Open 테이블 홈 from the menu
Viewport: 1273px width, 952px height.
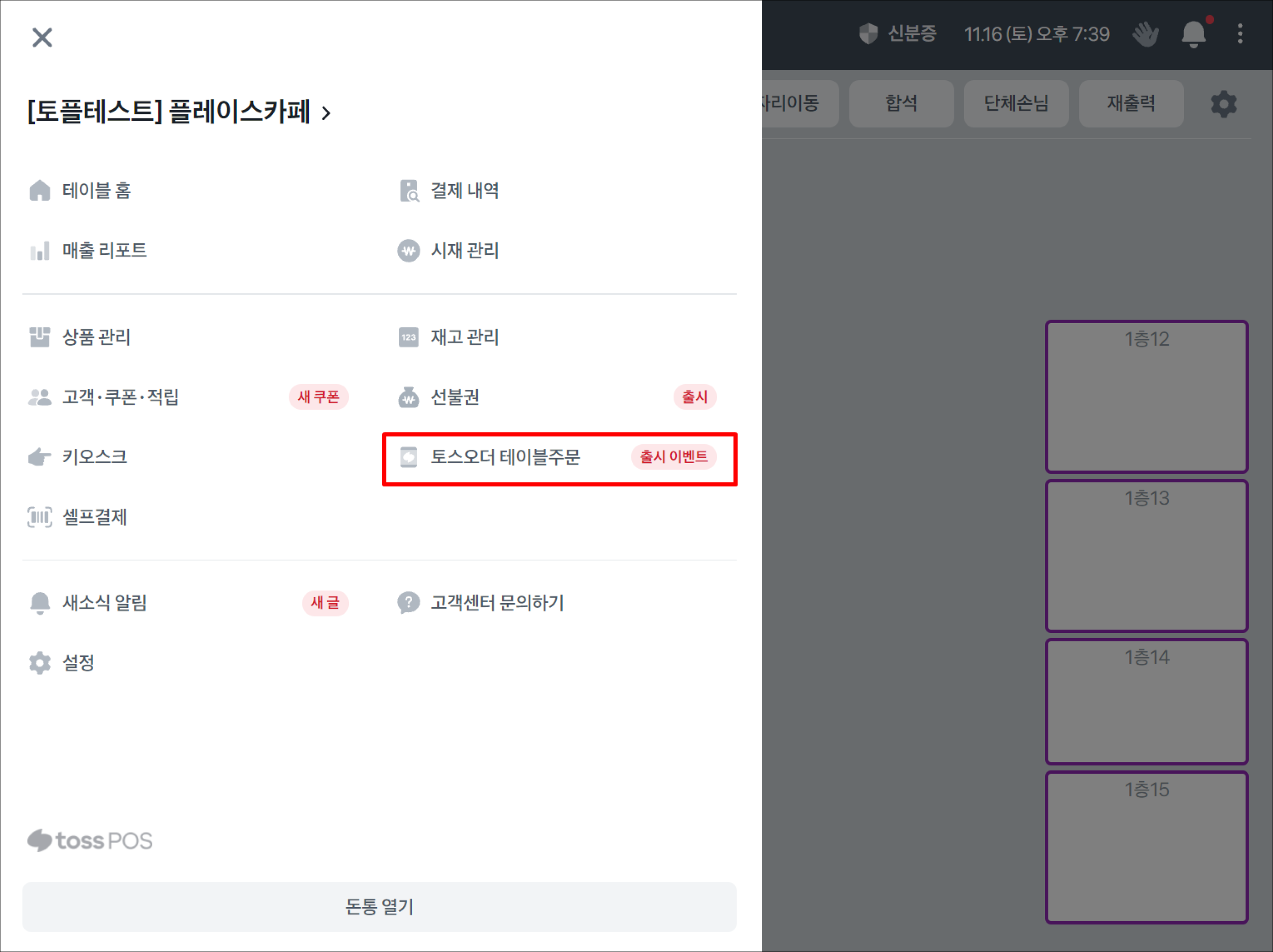pos(96,190)
